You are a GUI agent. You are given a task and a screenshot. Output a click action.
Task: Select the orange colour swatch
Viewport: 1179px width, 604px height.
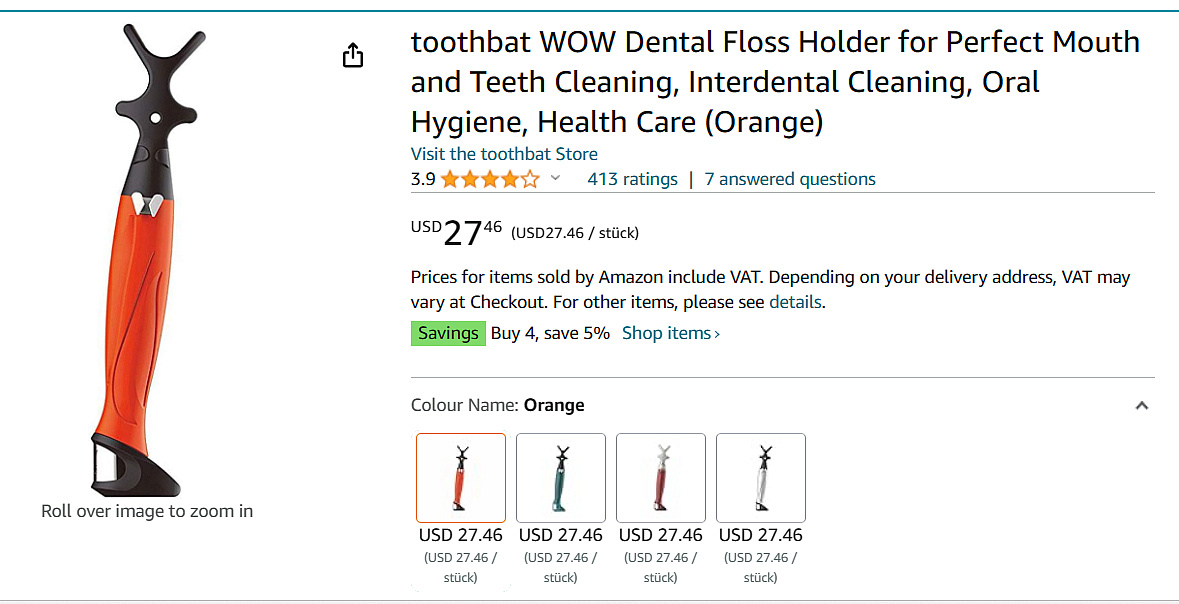click(461, 478)
